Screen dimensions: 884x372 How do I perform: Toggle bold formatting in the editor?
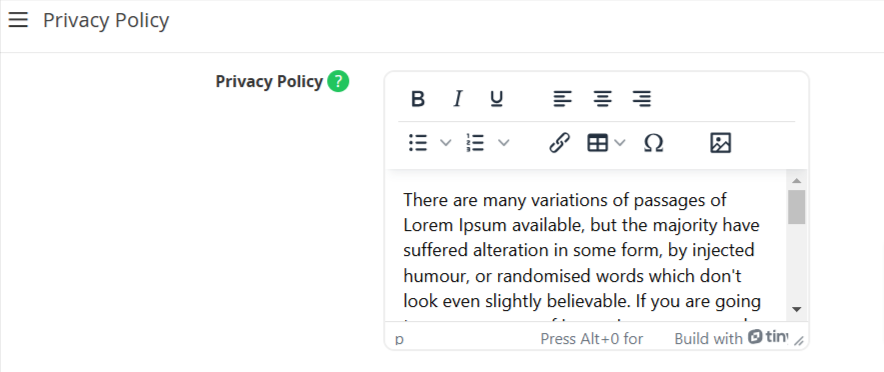tap(418, 99)
